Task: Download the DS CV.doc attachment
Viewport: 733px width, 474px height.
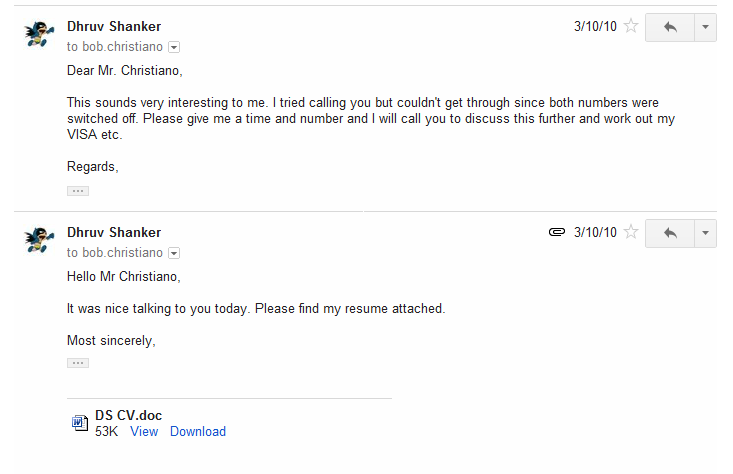Action: click(x=198, y=431)
